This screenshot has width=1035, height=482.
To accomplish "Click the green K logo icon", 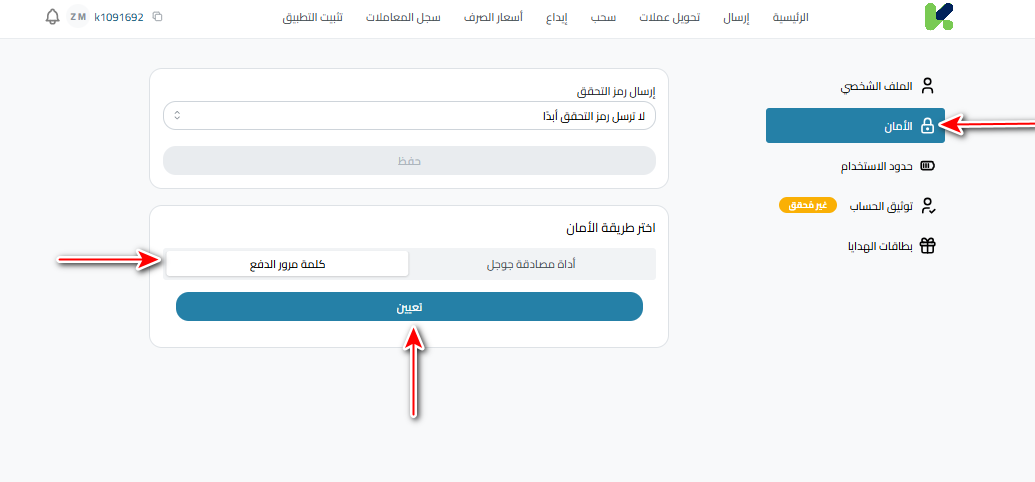I will click(x=939, y=17).
